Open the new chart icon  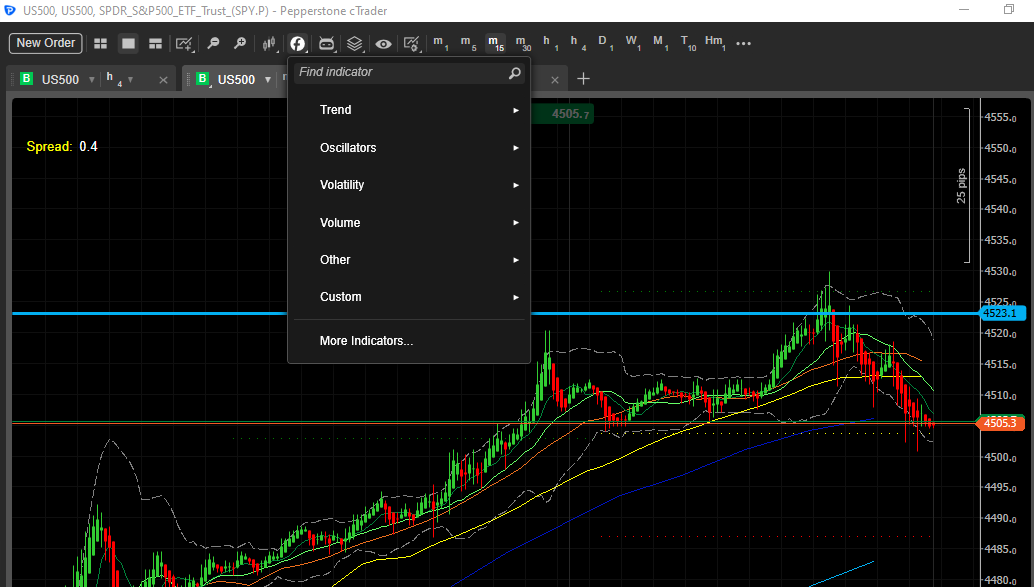[x=184, y=44]
